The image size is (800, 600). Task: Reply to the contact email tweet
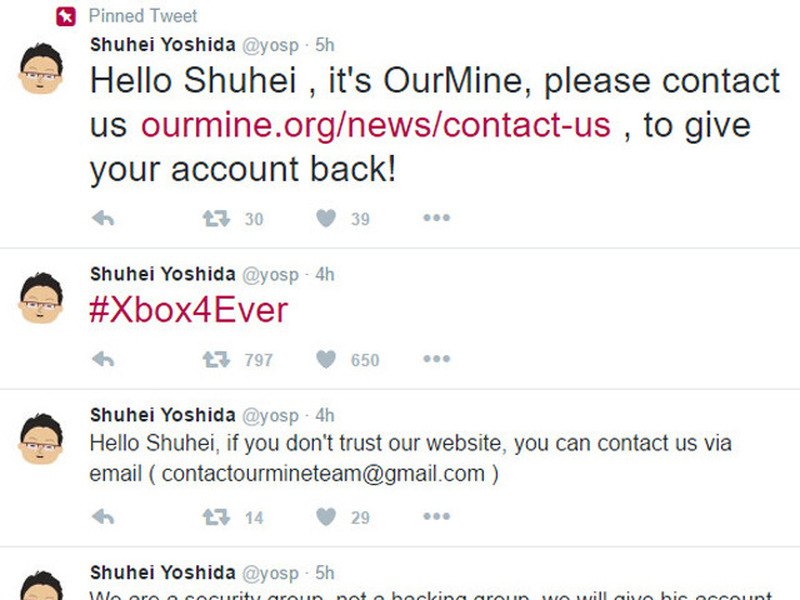(102, 516)
